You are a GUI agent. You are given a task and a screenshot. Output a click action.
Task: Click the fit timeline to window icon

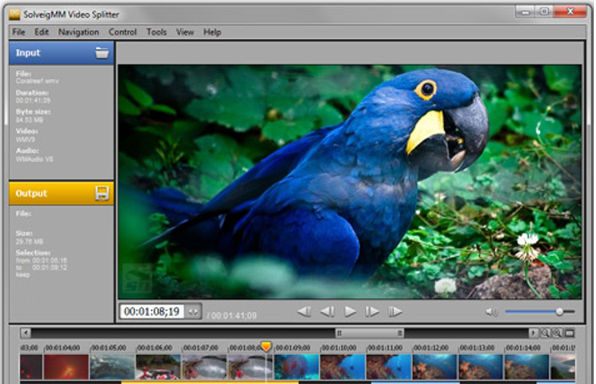tap(569, 333)
